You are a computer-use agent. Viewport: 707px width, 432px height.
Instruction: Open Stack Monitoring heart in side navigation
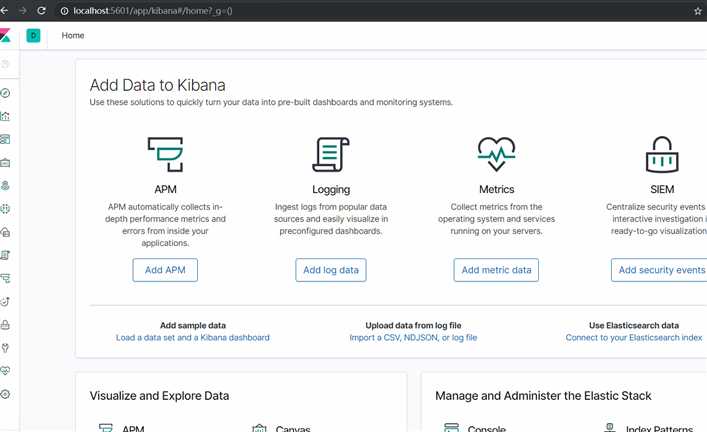[5, 371]
